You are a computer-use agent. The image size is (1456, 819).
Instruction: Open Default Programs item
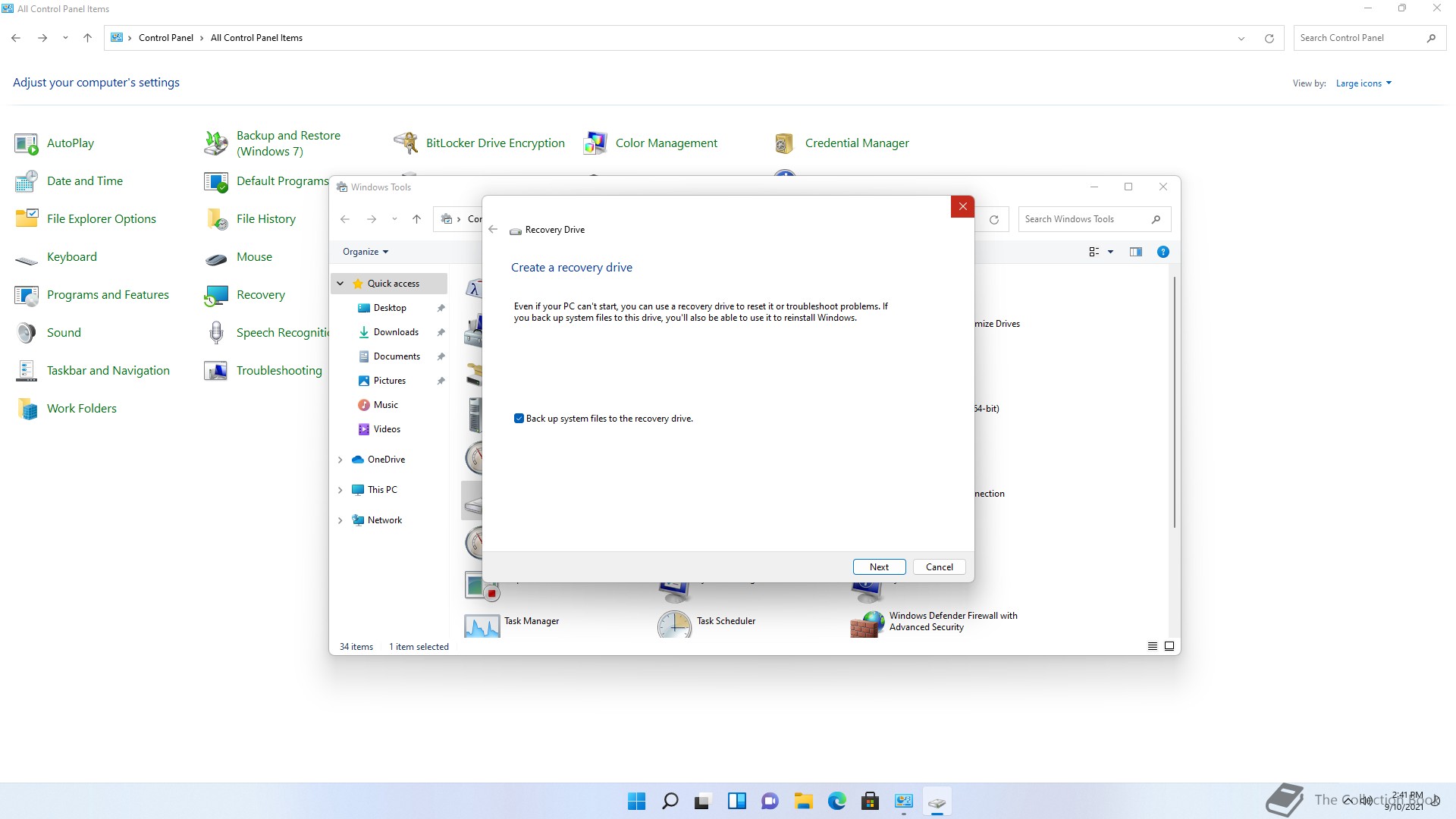pos(266,180)
